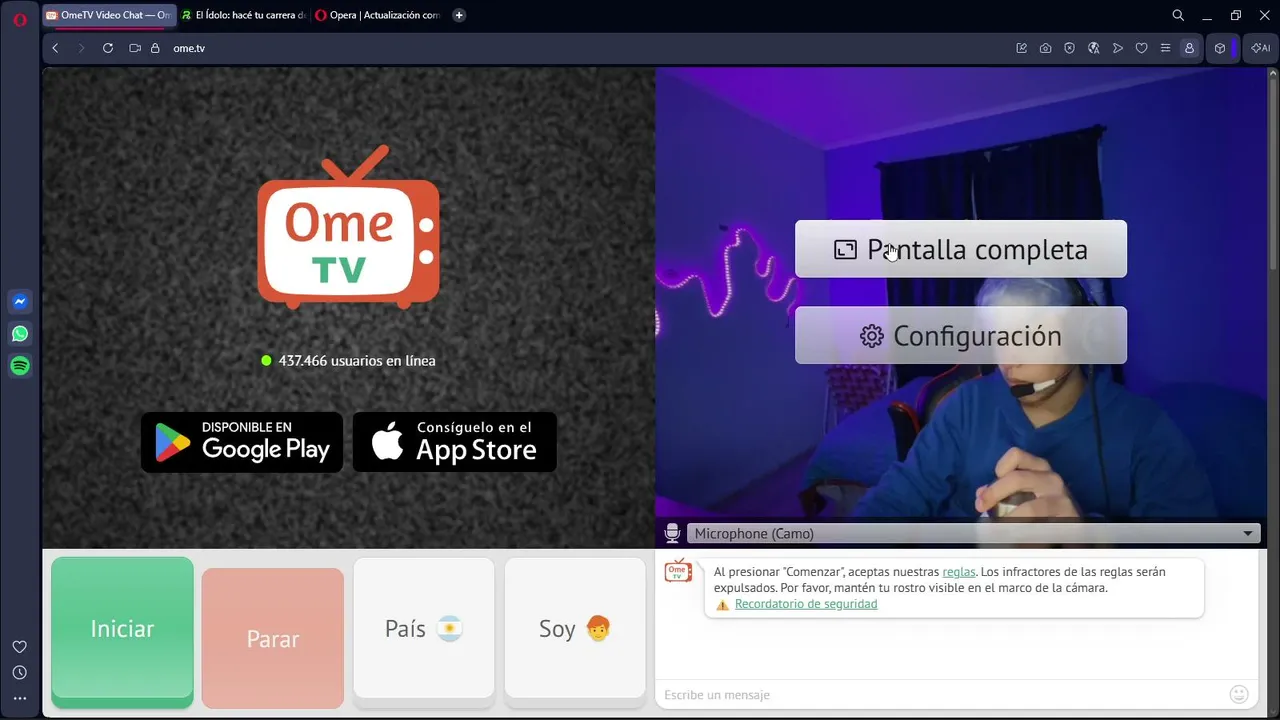Image resolution: width=1280 pixels, height=720 pixels.
Task: Add page to bookmarks with toolbar heart
Action: pos(1141,48)
